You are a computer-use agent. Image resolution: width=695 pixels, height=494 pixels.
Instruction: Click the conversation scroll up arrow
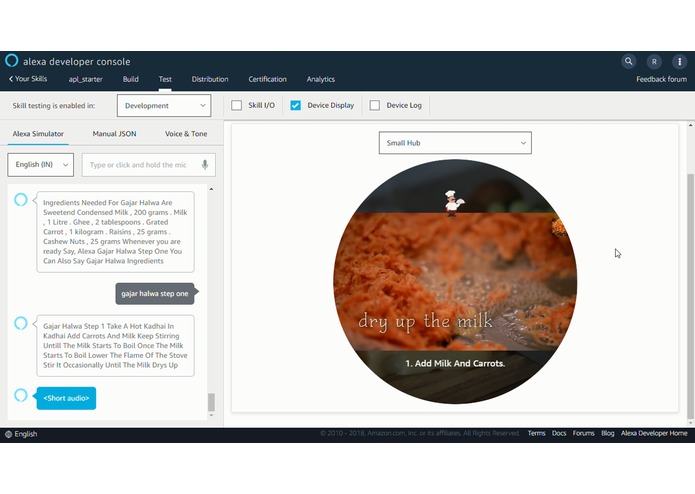point(211,189)
